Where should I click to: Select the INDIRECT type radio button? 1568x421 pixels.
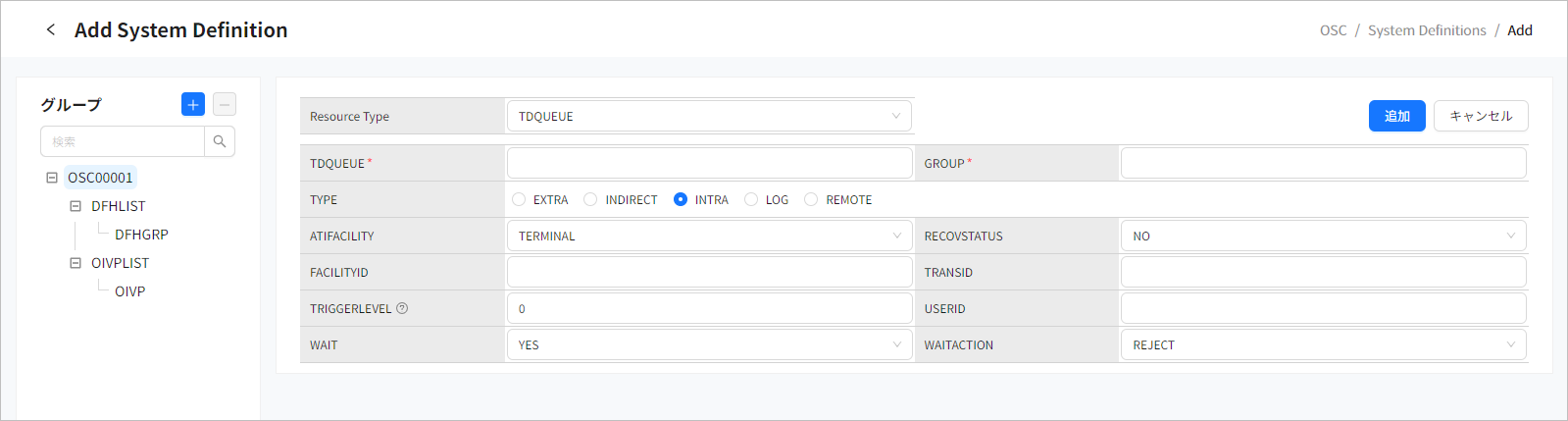tap(590, 199)
